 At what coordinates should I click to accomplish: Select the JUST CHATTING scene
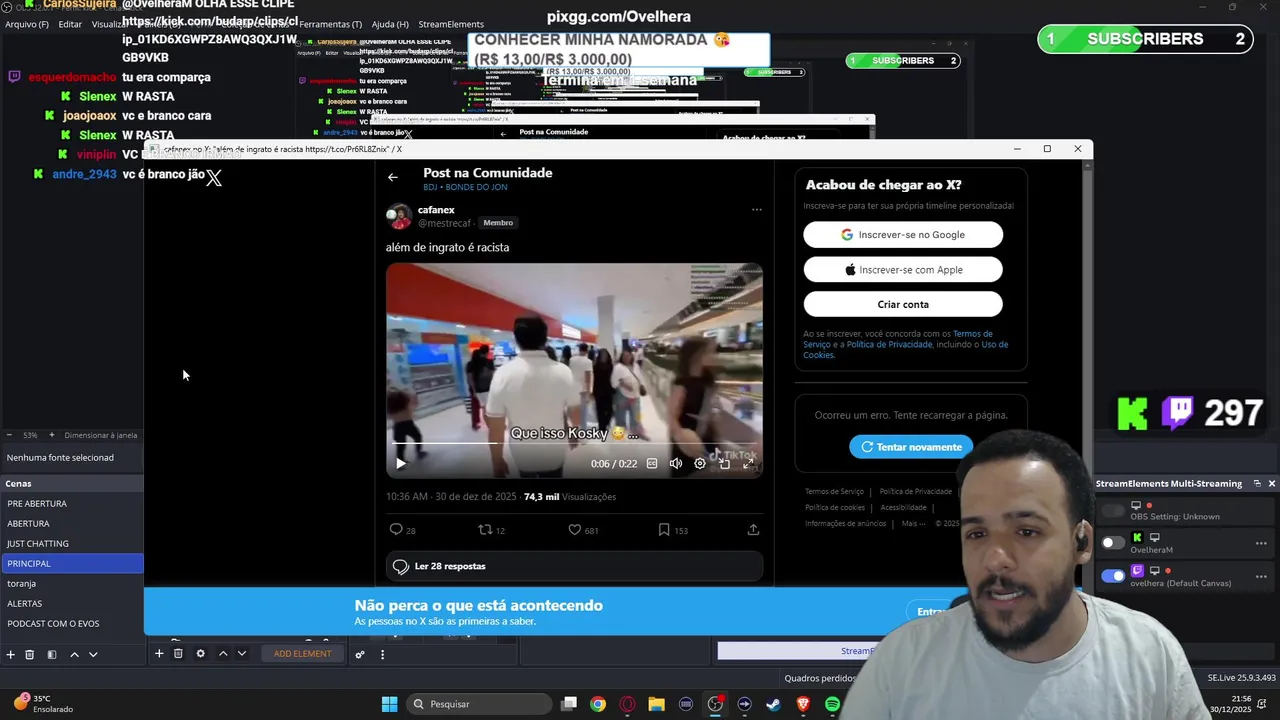[x=72, y=544]
